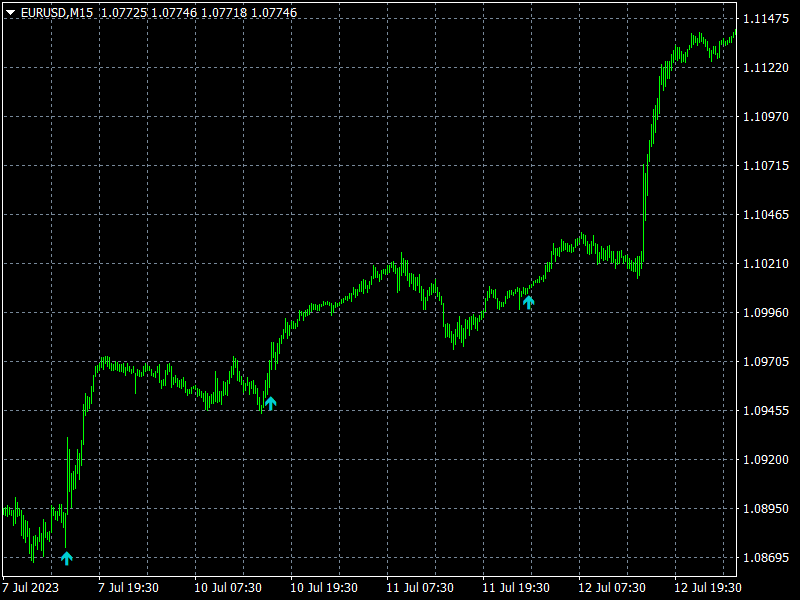Image resolution: width=800 pixels, height=600 pixels.
Task: Click price label 1.11220 on the scale
Action: tap(766, 68)
